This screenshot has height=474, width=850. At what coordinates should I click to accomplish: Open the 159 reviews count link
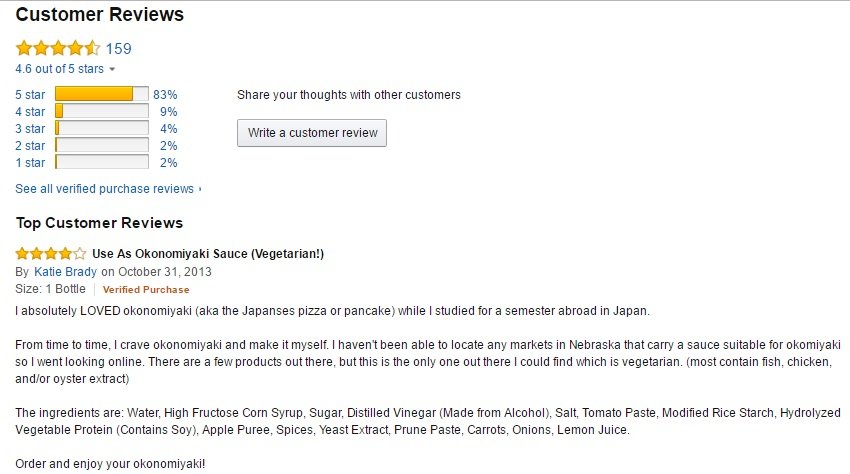[x=118, y=48]
